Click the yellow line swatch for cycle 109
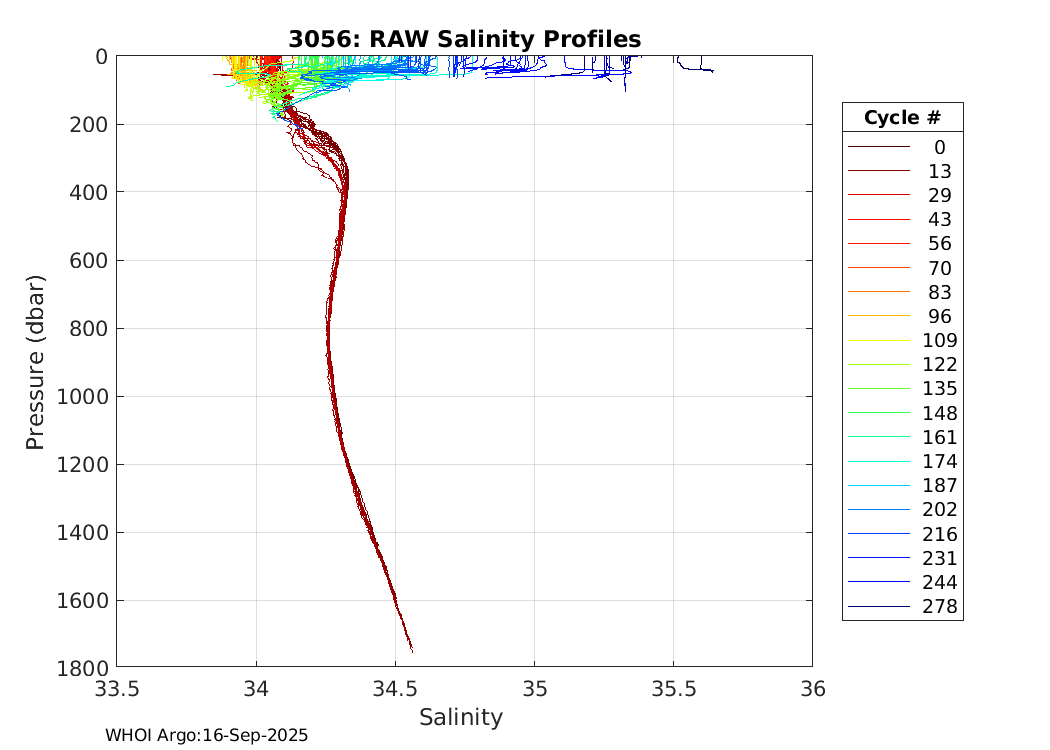The image size is (1050, 750). pos(878,341)
